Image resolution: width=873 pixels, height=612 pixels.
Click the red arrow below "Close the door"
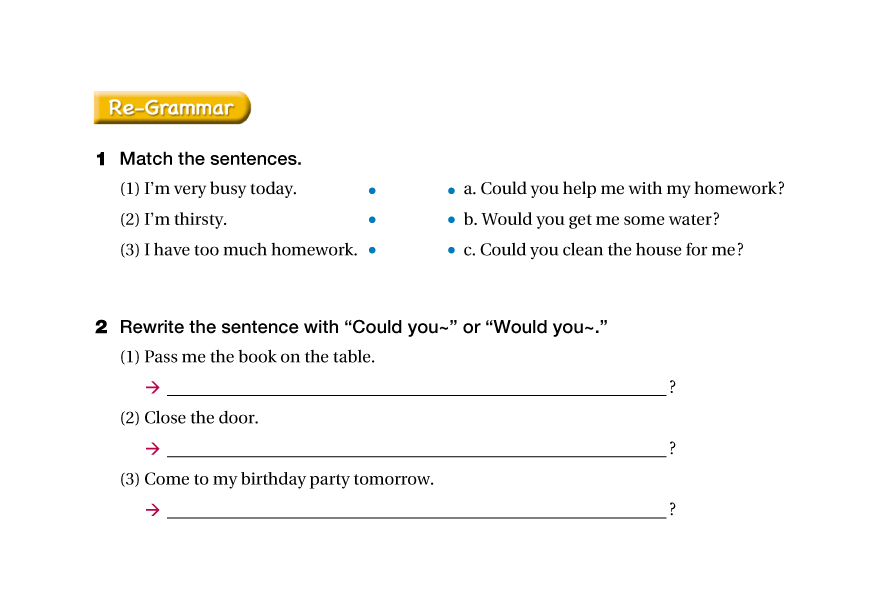pyautogui.click(x=152, y=449)
